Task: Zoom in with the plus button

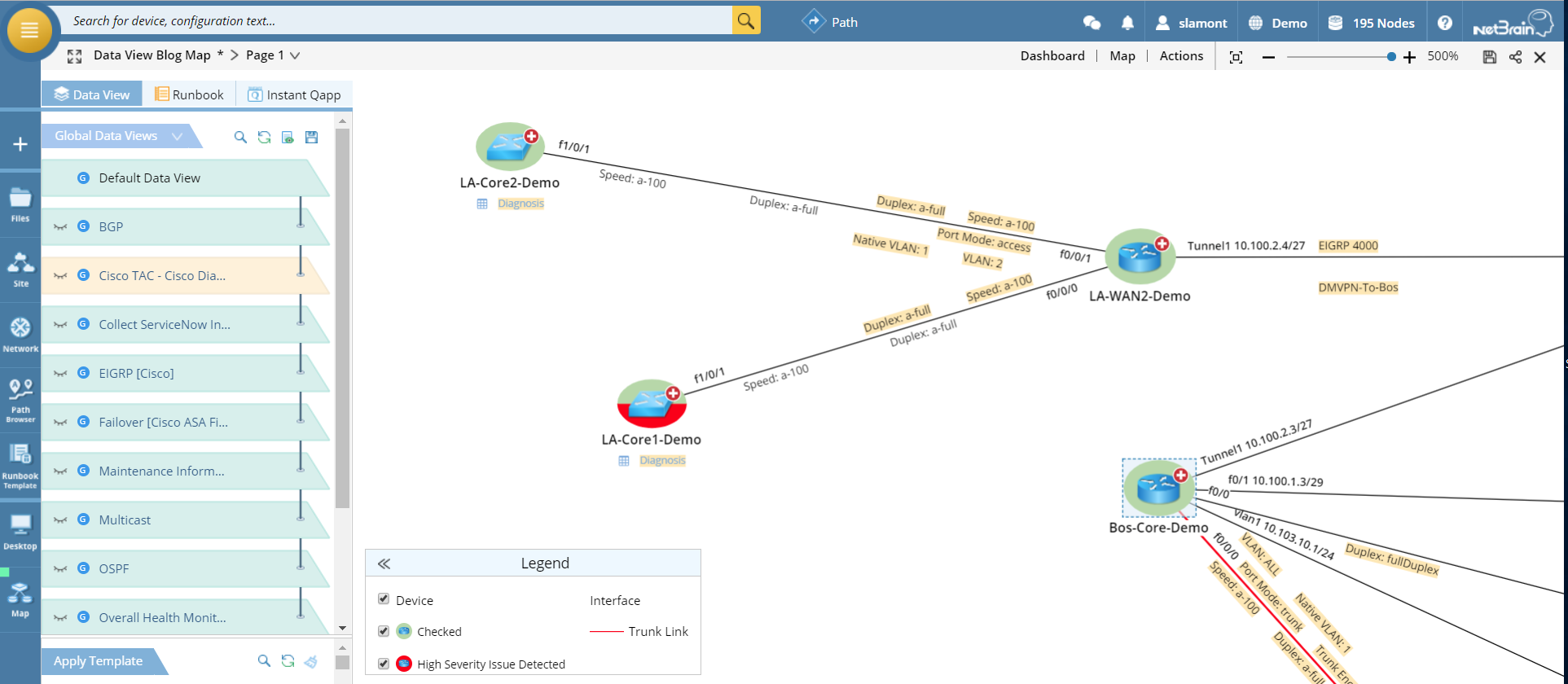Action: (x=1409, y=57)
